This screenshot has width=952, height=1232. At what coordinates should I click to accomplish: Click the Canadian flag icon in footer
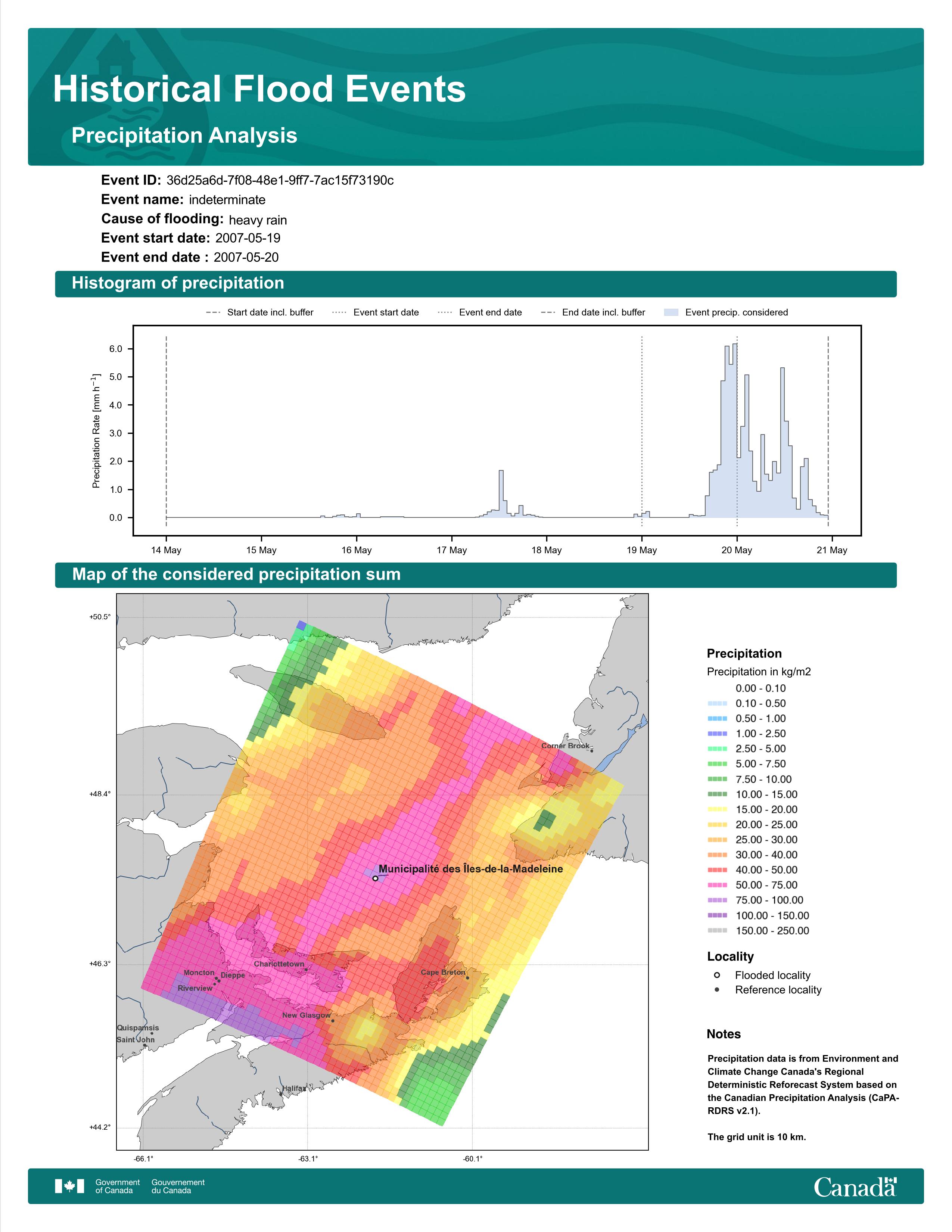coord(69,1186)
